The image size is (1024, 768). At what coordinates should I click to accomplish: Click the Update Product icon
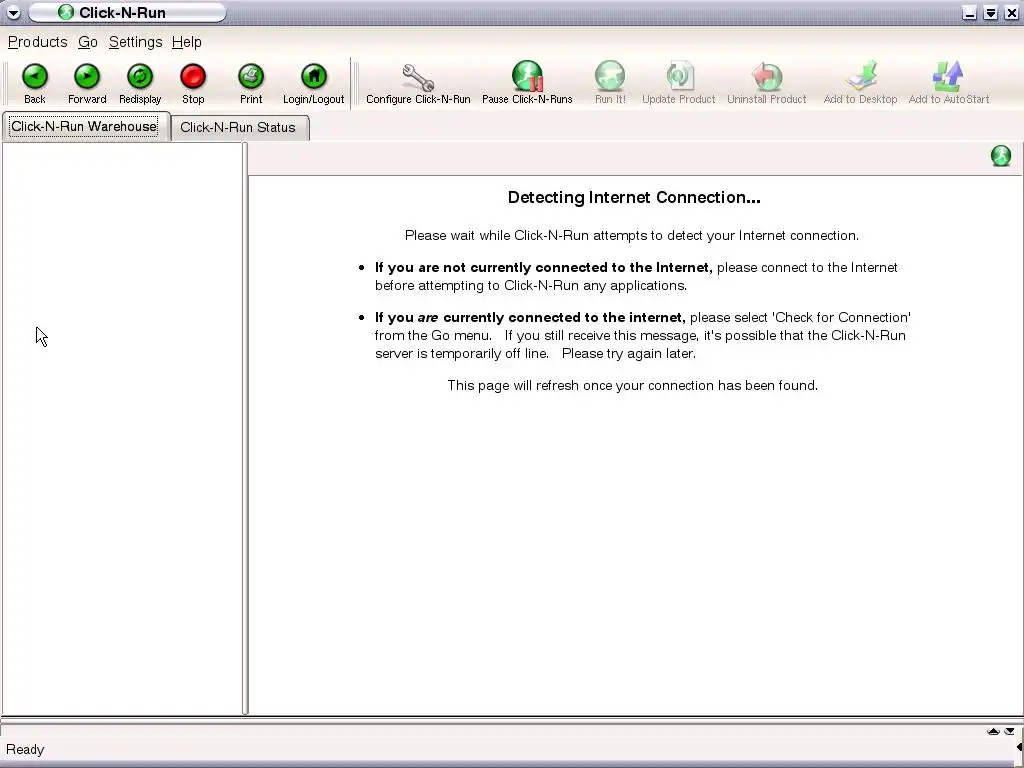point(679,76)
